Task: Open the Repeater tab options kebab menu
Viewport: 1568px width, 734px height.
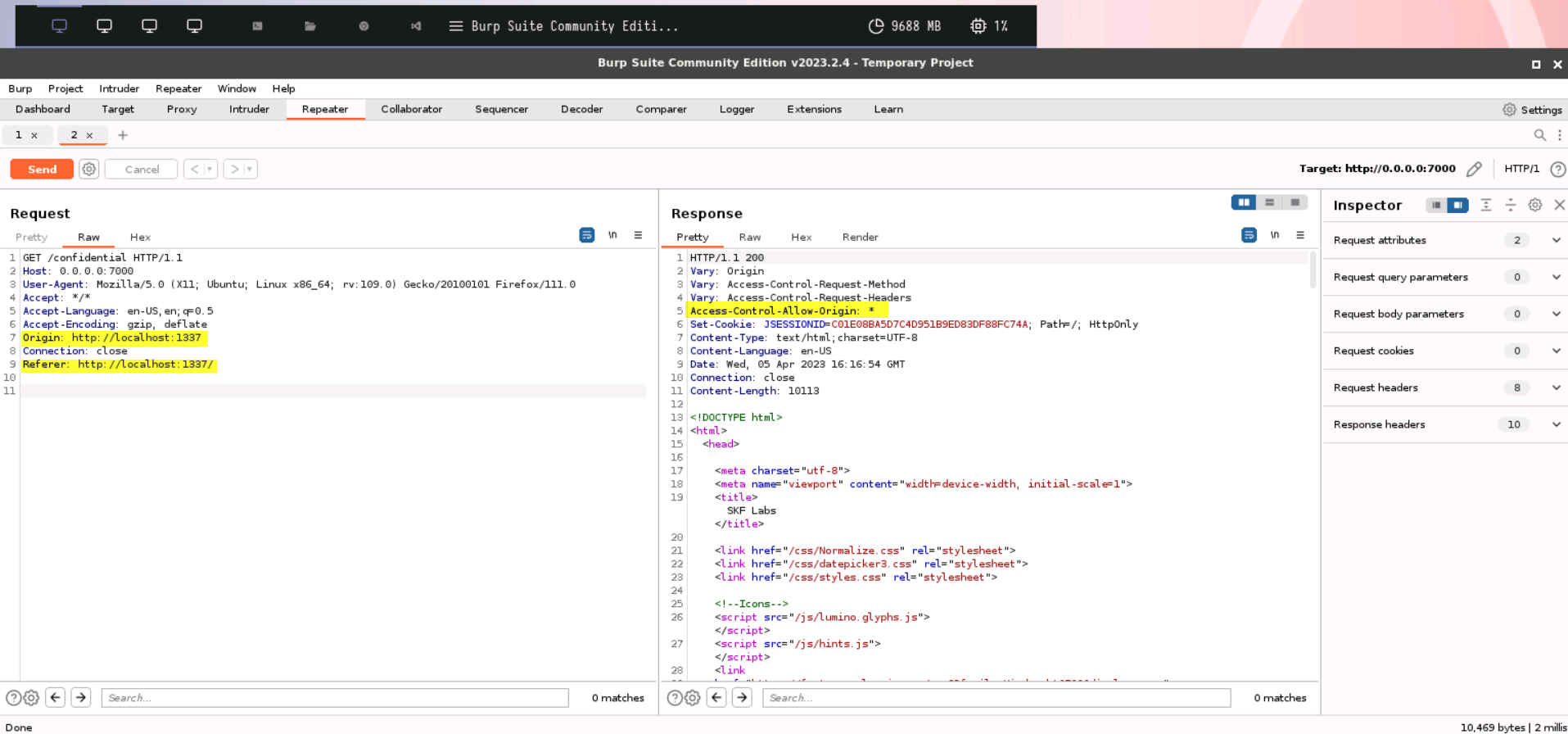Action: pos(1559,135)
